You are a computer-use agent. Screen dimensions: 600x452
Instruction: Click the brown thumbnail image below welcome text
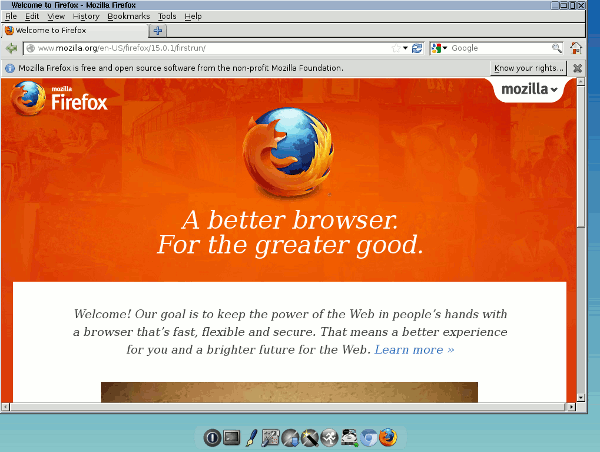pos(289,392)
